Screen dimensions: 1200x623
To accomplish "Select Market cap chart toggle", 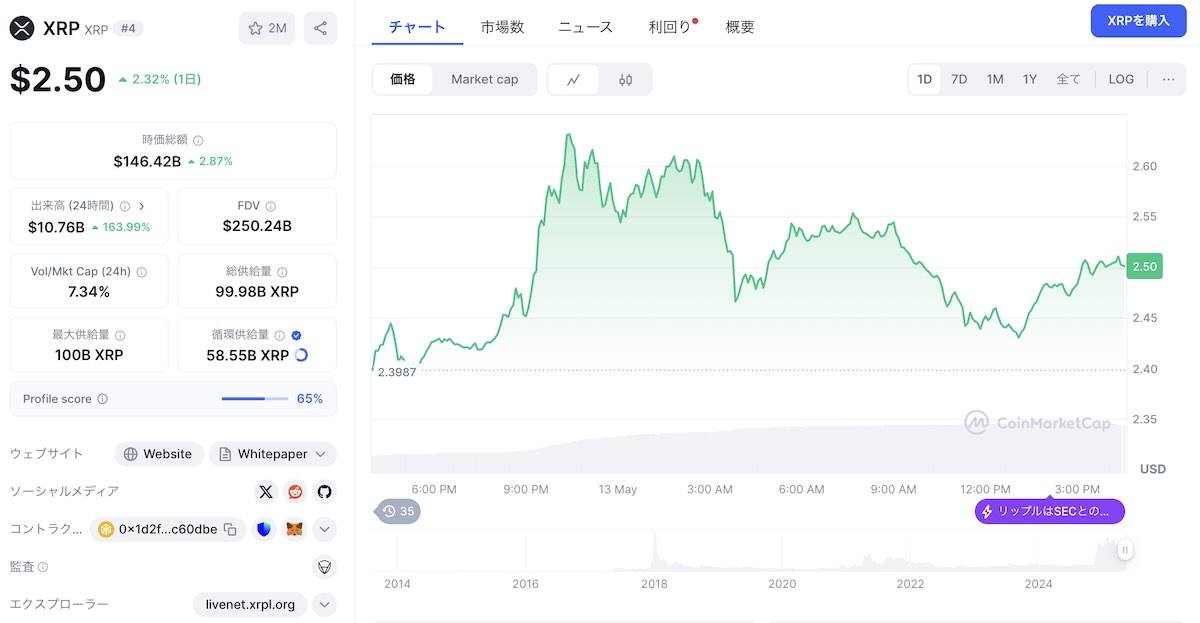I will [485, 79].
